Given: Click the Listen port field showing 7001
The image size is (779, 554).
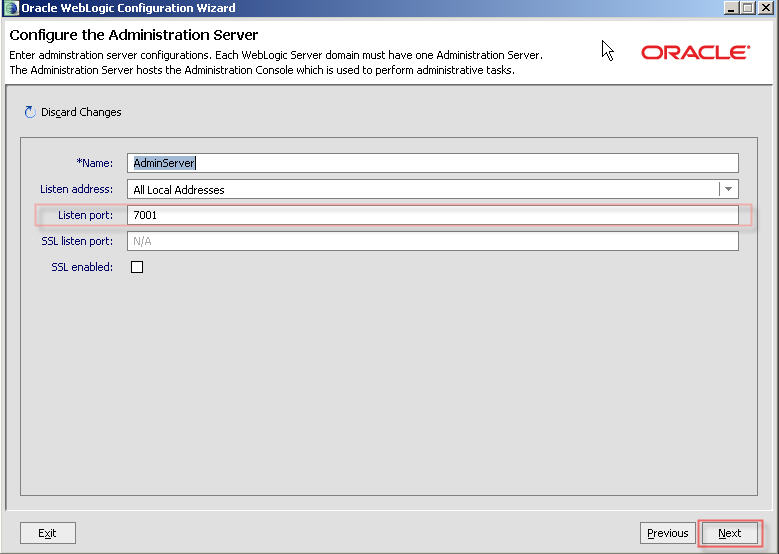Looking at the screenshot, I should 433,215.
